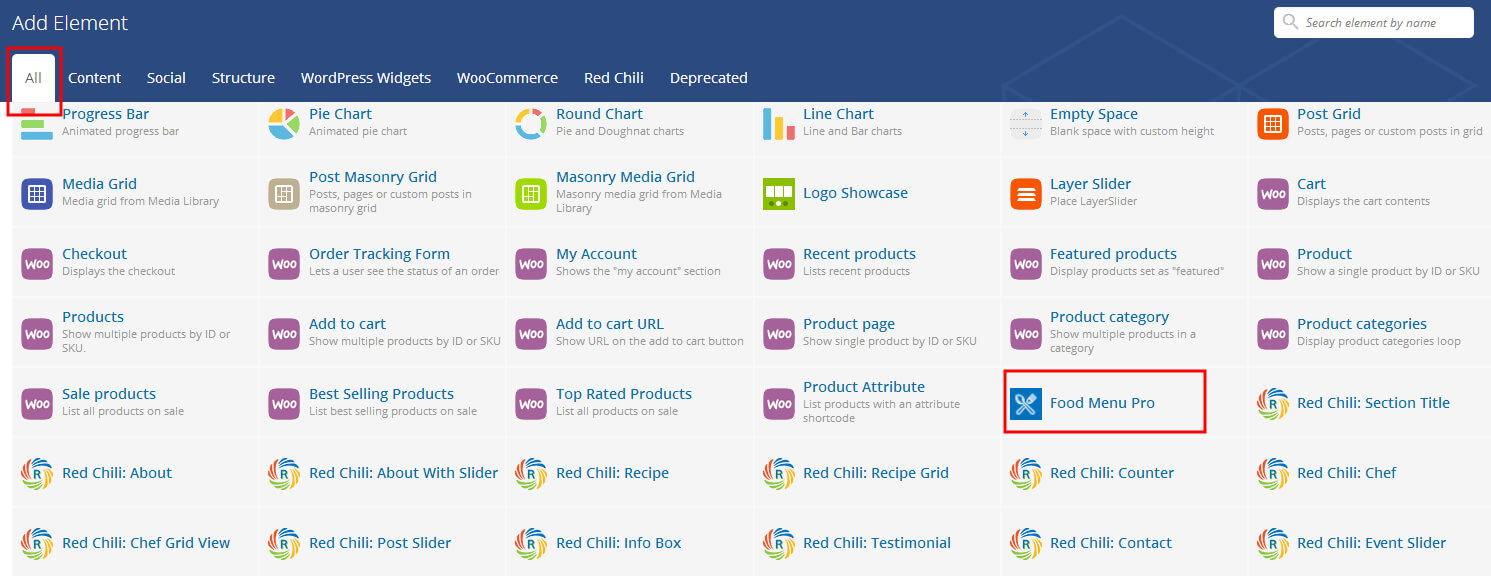Click the Woo icon beside Cart

click(x=1273, y=194)
